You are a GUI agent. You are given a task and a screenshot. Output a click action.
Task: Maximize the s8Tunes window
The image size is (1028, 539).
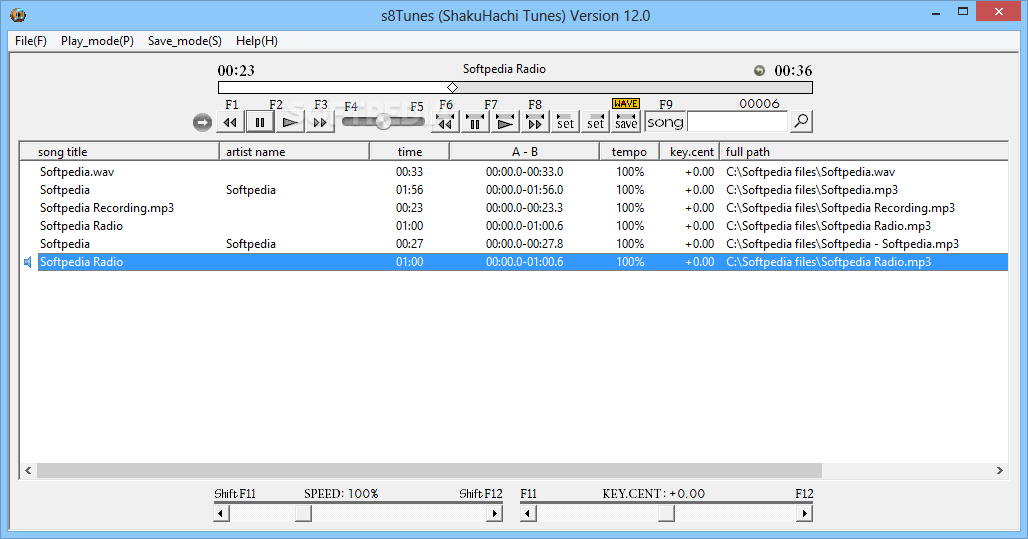click(x=962, y=11)
